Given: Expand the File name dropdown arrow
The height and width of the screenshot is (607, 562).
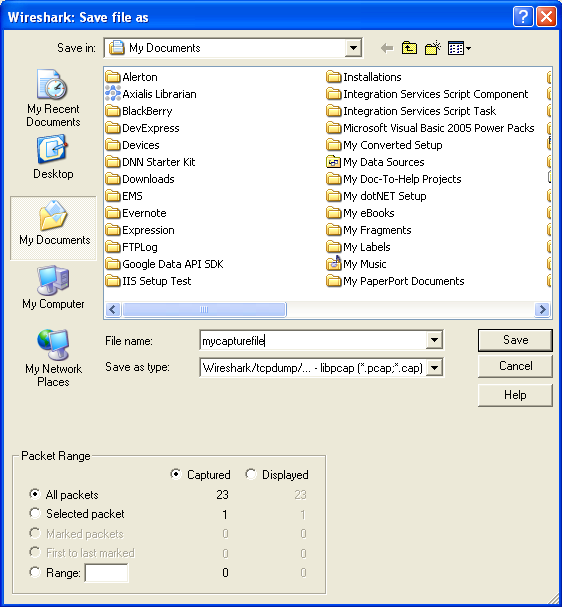Looking at the screenshot, I should tap(434, 340).
